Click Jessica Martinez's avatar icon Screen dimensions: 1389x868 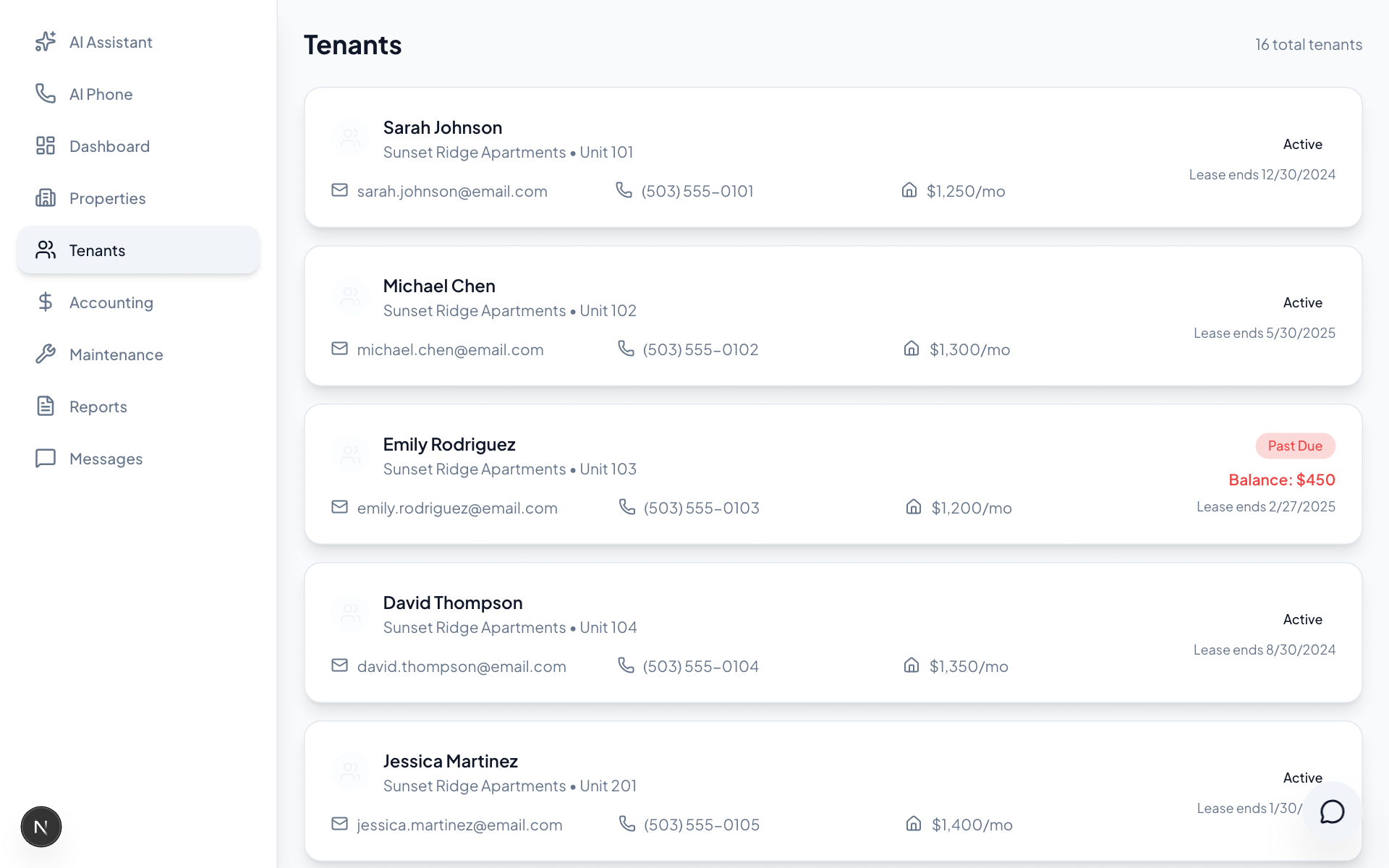(351, 772)
